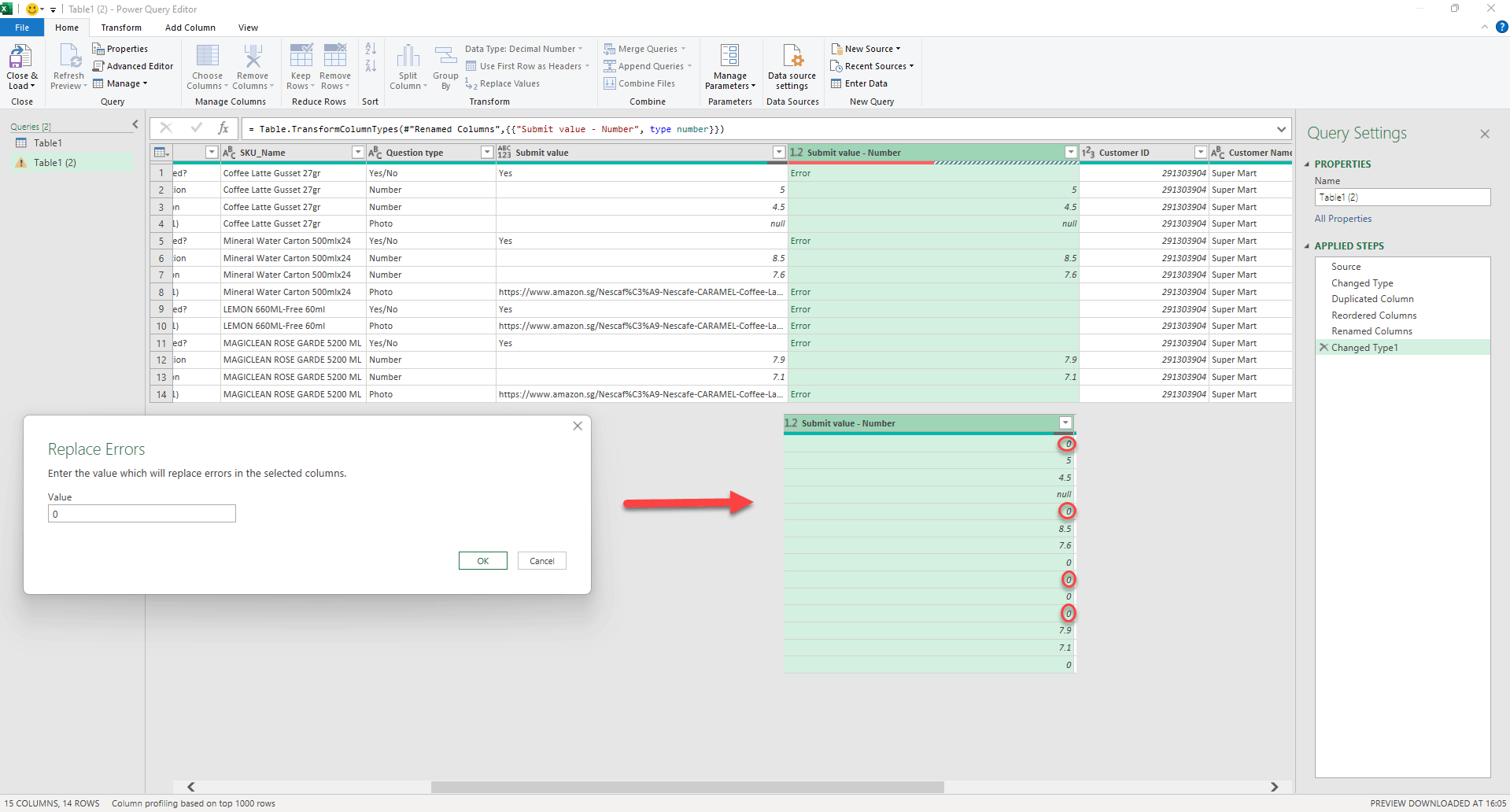
Task: Select the Renamed Columns applied step
Action: point(1372,331)
